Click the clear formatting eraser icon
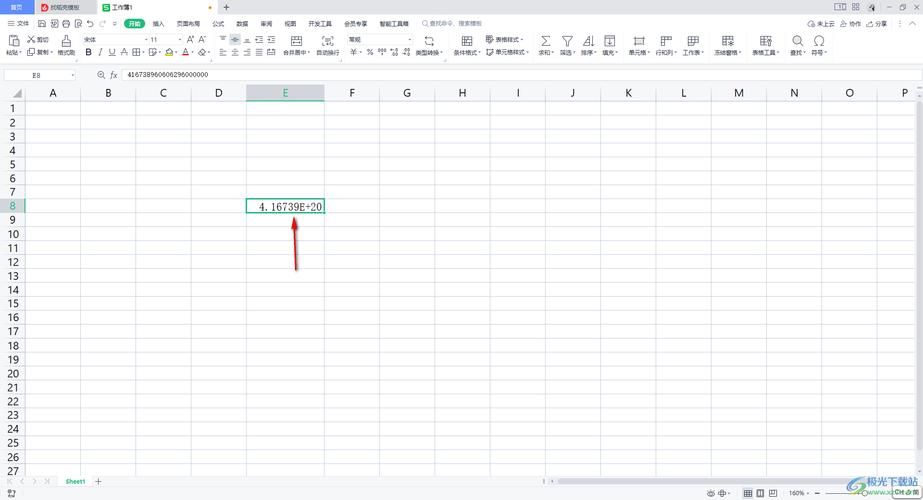Viewport: 923px width, 500px height. tap(202, 52)
